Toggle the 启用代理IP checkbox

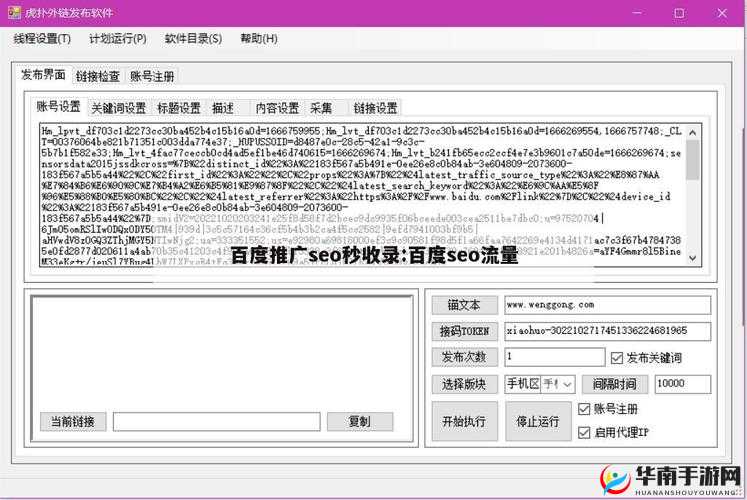pyautogui.click(x=584, y=432)
